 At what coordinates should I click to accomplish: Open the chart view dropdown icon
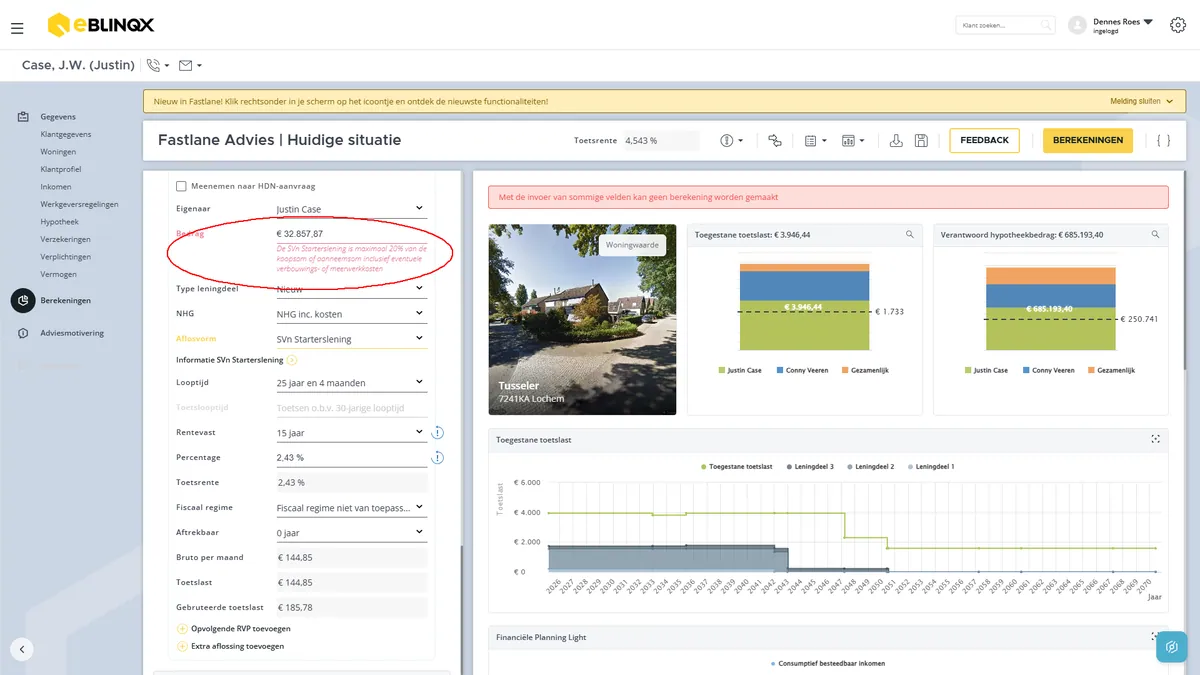pyautogui.click(x=853, y=141)
